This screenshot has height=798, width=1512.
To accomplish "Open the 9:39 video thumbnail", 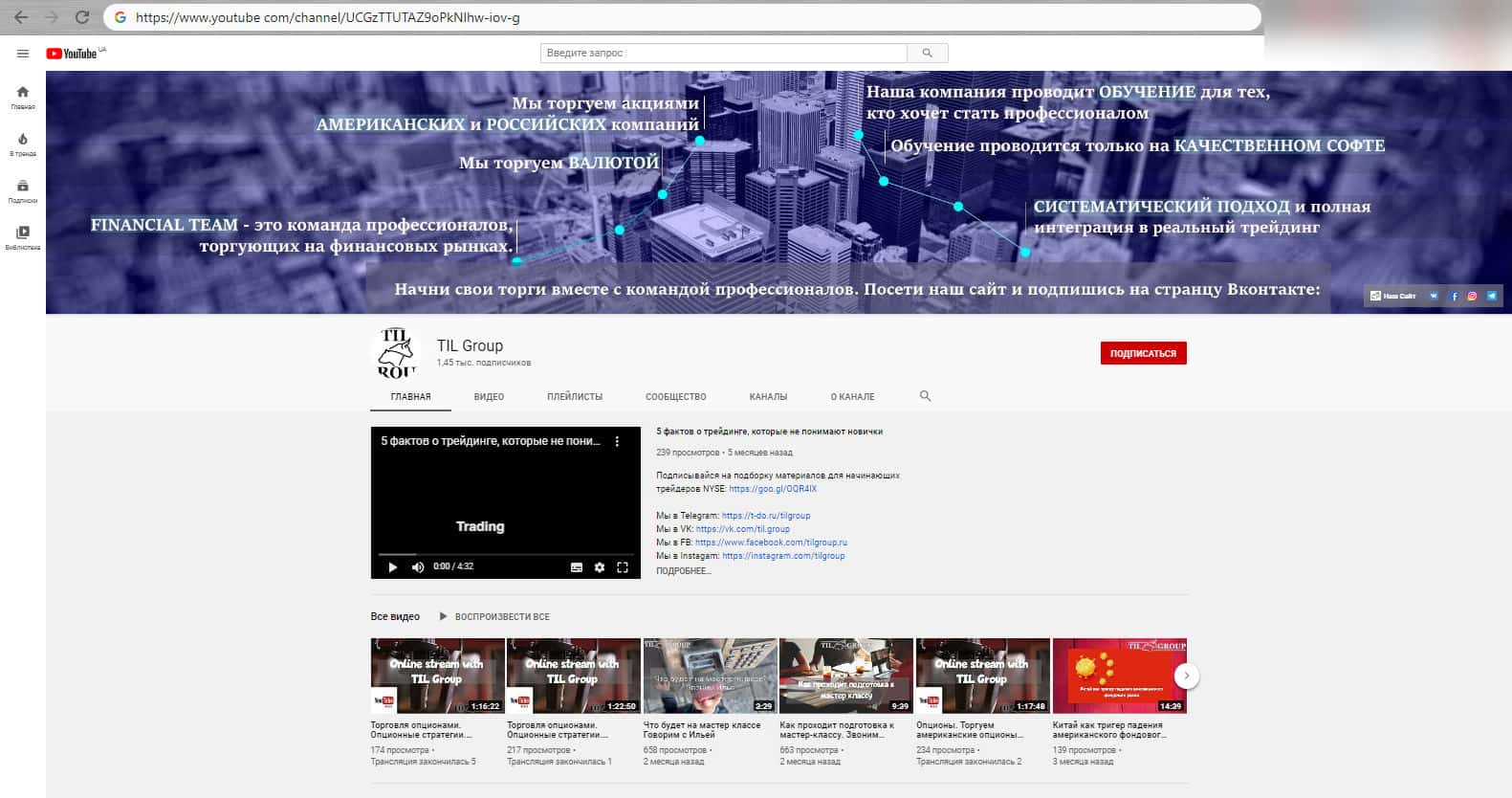I will [846, 676].
